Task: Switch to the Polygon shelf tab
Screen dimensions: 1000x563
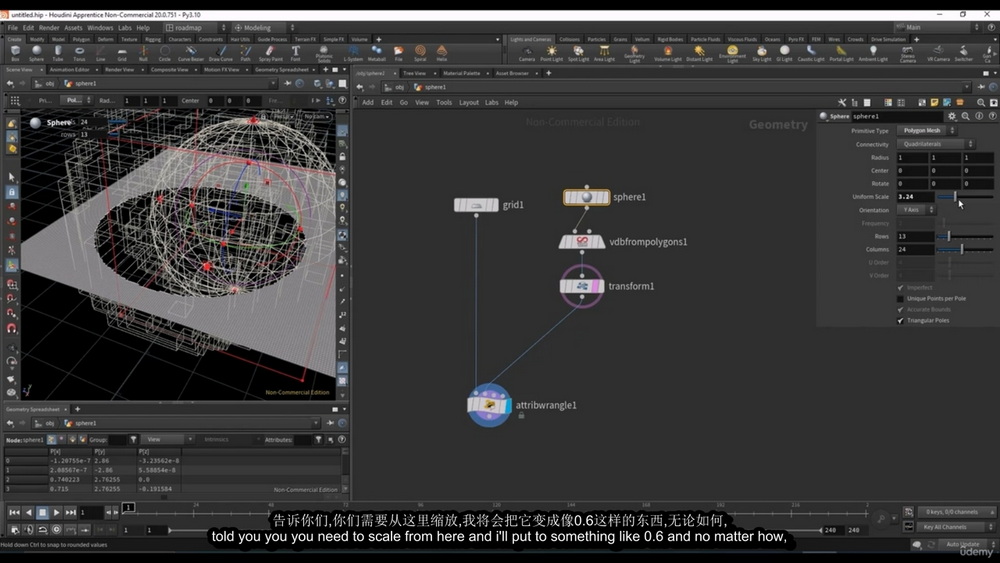Action: 81,39
